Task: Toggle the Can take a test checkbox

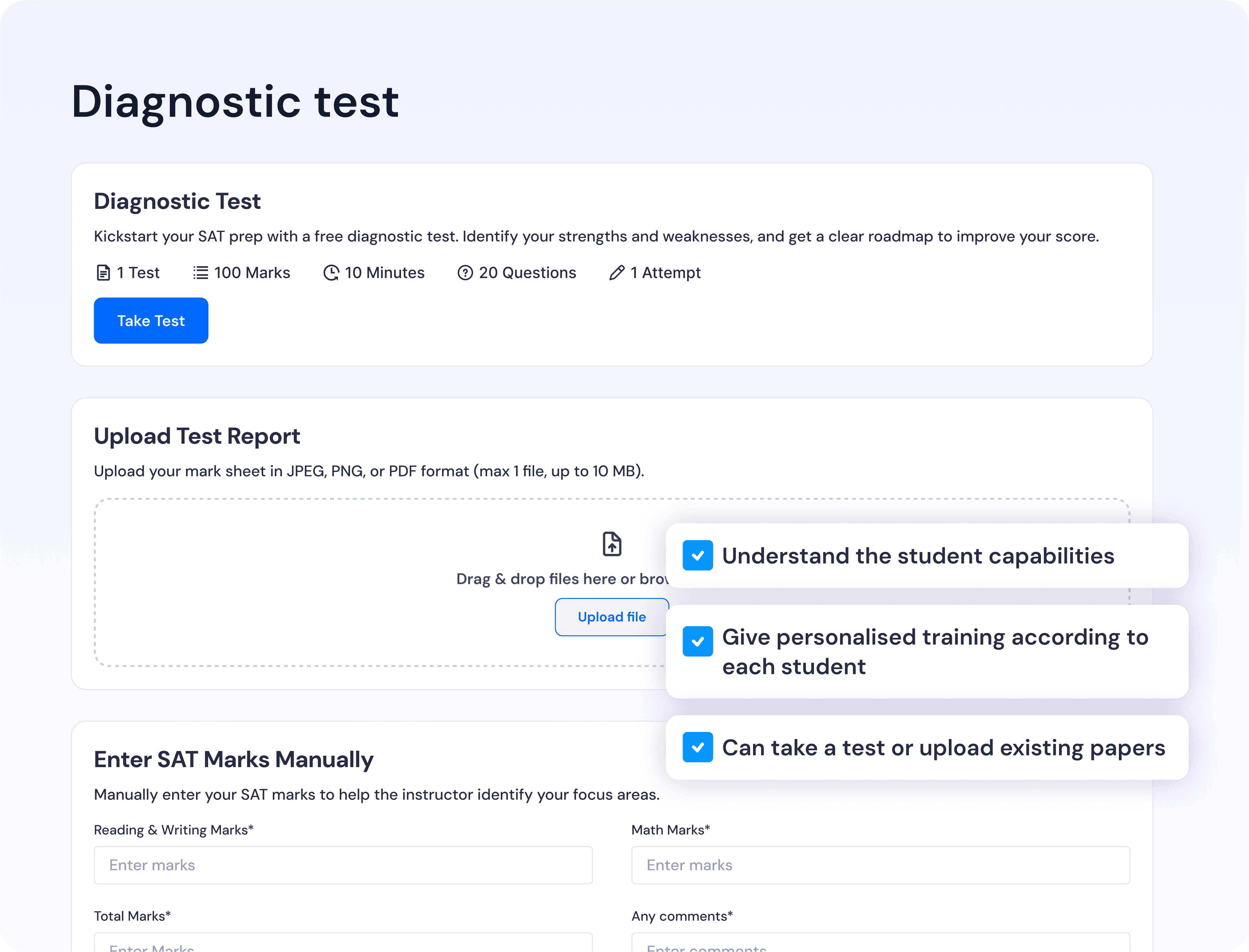Action: [x=698, y=748]
